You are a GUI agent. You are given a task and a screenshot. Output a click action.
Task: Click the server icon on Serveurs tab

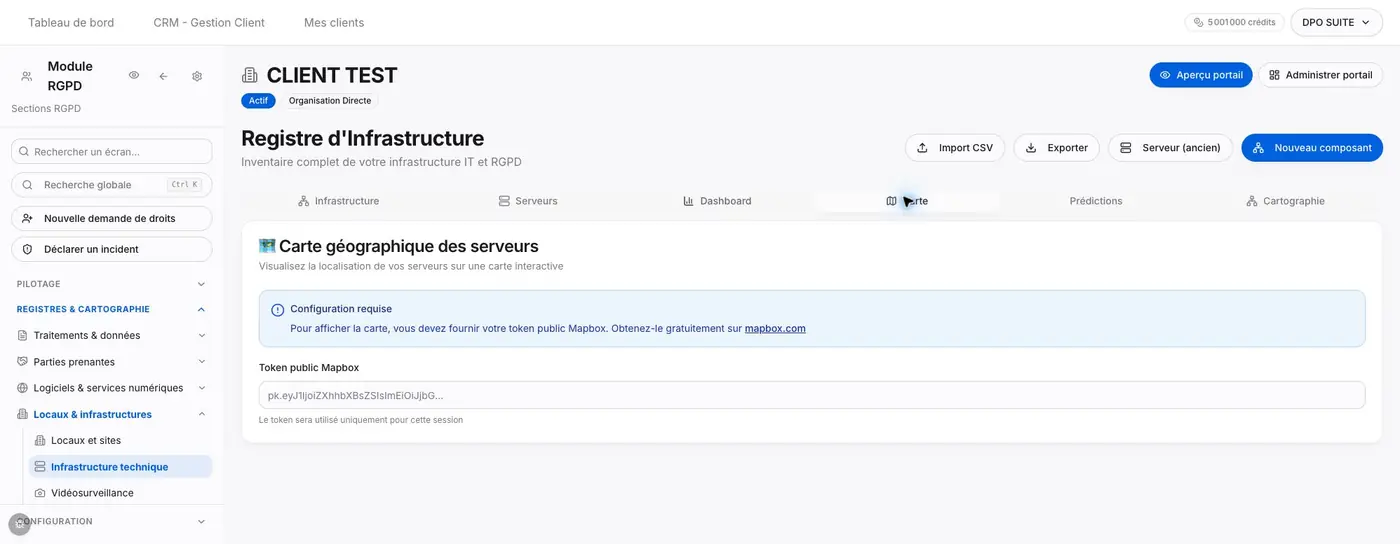[504, 201]
